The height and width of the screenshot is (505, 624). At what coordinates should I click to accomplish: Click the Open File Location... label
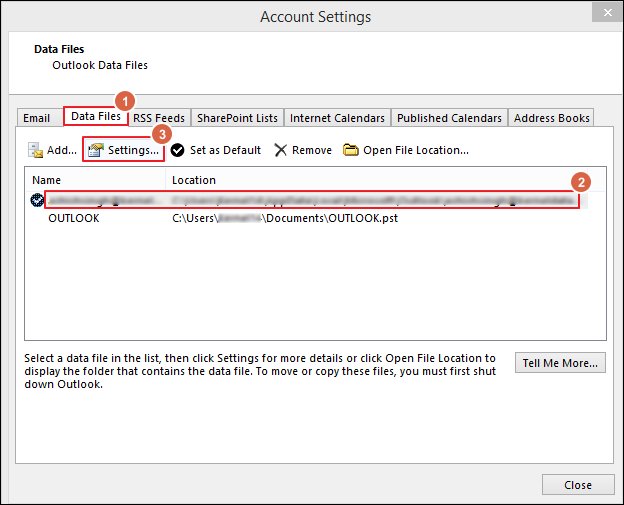coord(416,150)
